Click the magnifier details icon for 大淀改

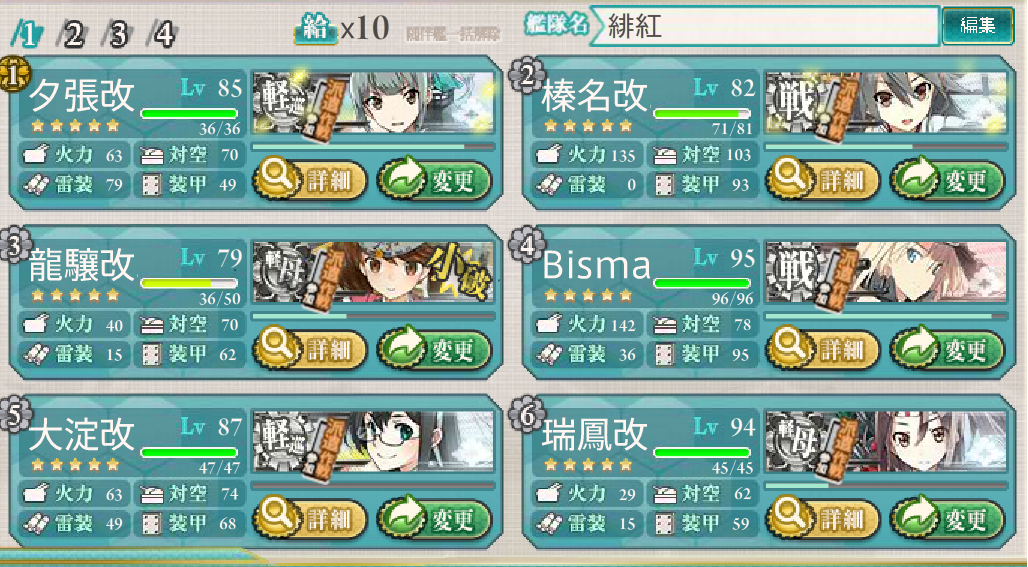277,517
